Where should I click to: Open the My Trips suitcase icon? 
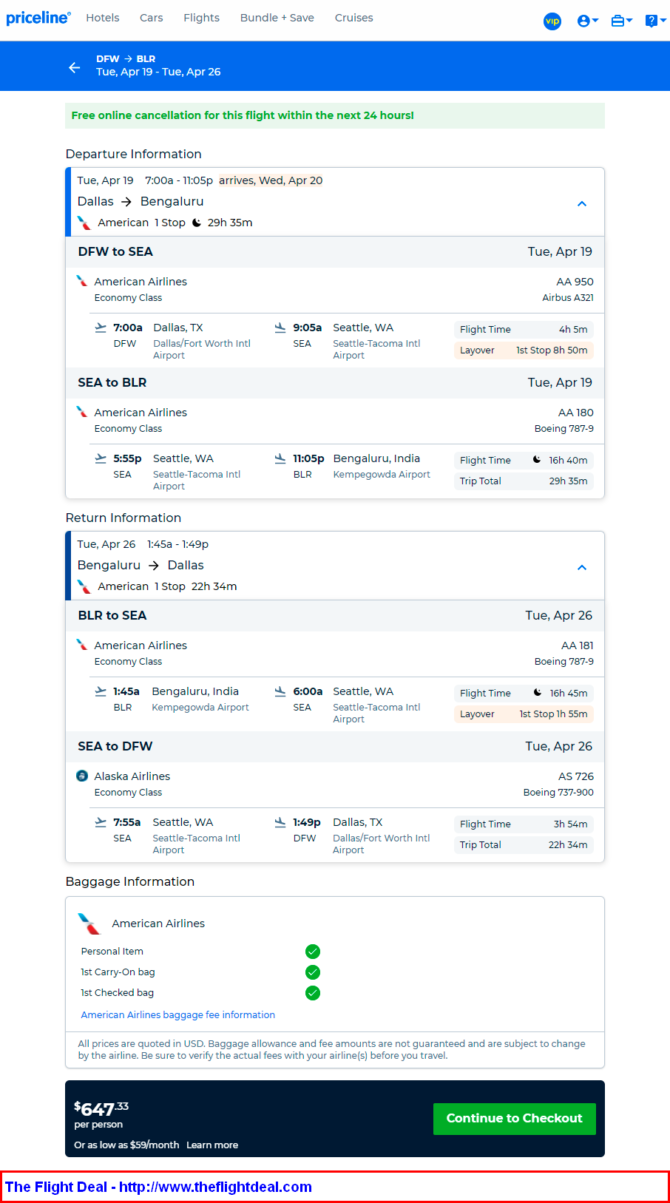pyautogui.click(x=621, y=21)
